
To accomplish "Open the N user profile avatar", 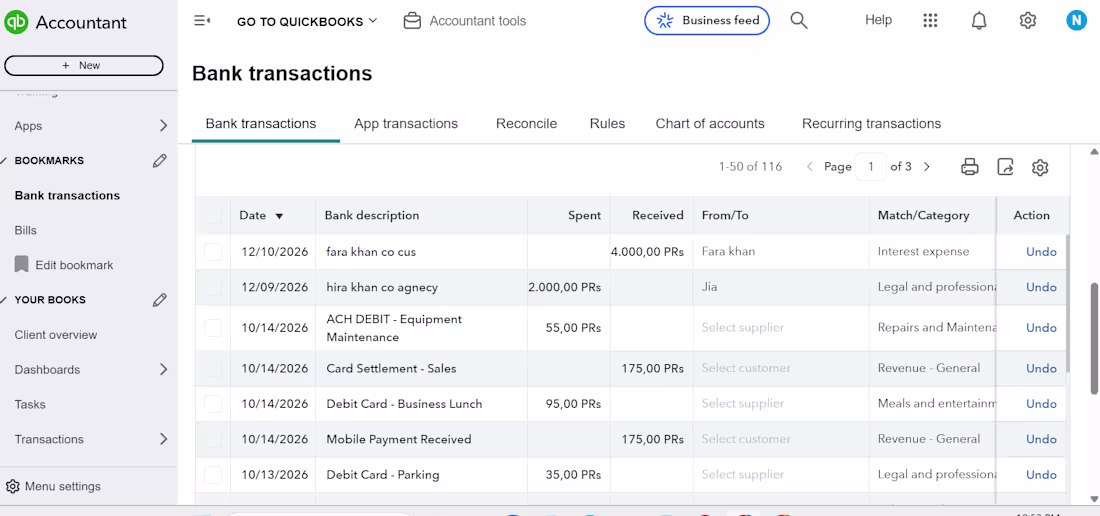I will pos(1076,20).
